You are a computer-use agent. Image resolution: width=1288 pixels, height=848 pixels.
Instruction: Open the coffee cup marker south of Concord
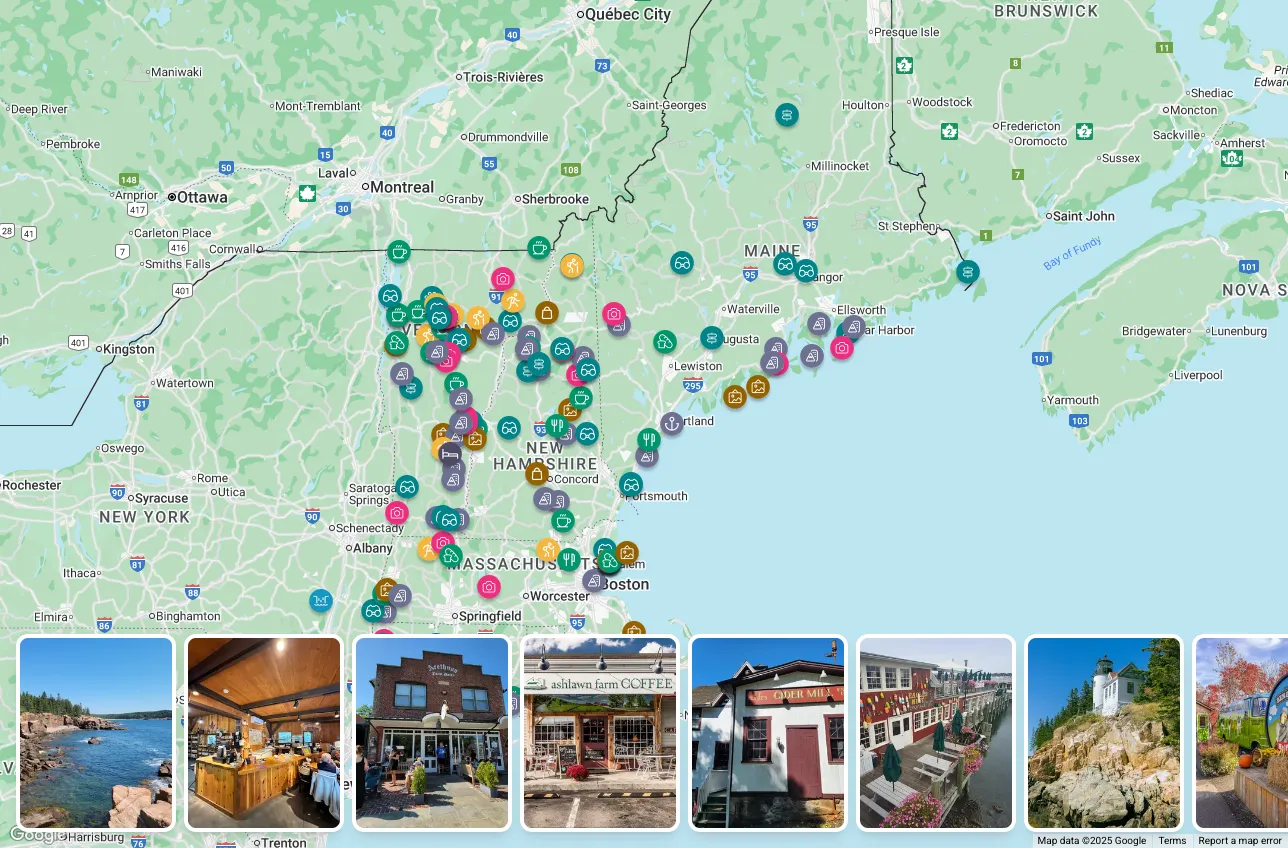click(x=563, y=520)
